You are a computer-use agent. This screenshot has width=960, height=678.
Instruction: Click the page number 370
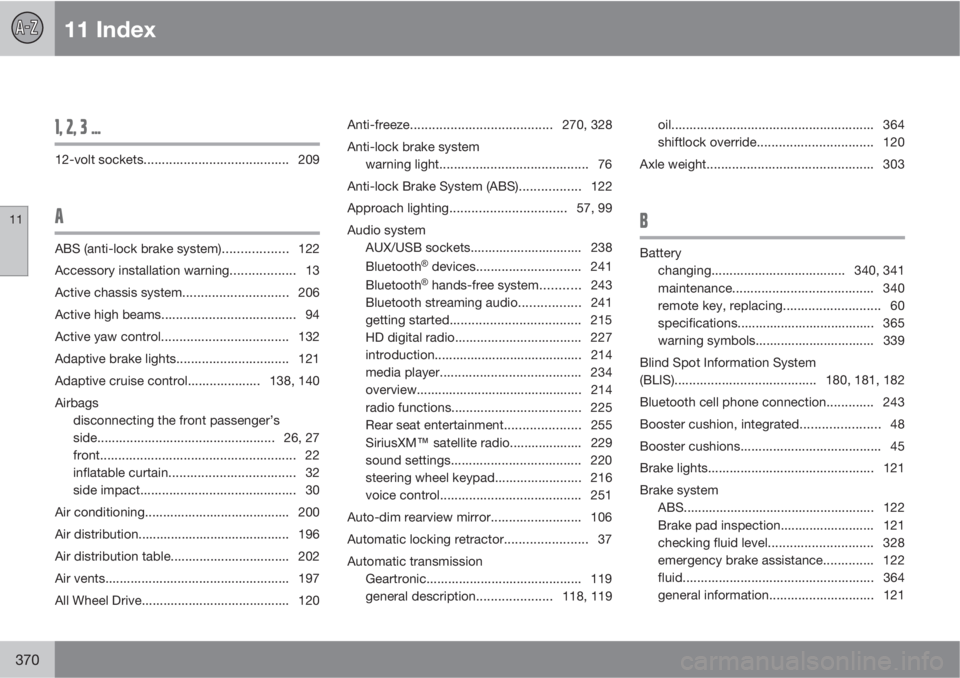pyautogui.click(x=27, y=657)
